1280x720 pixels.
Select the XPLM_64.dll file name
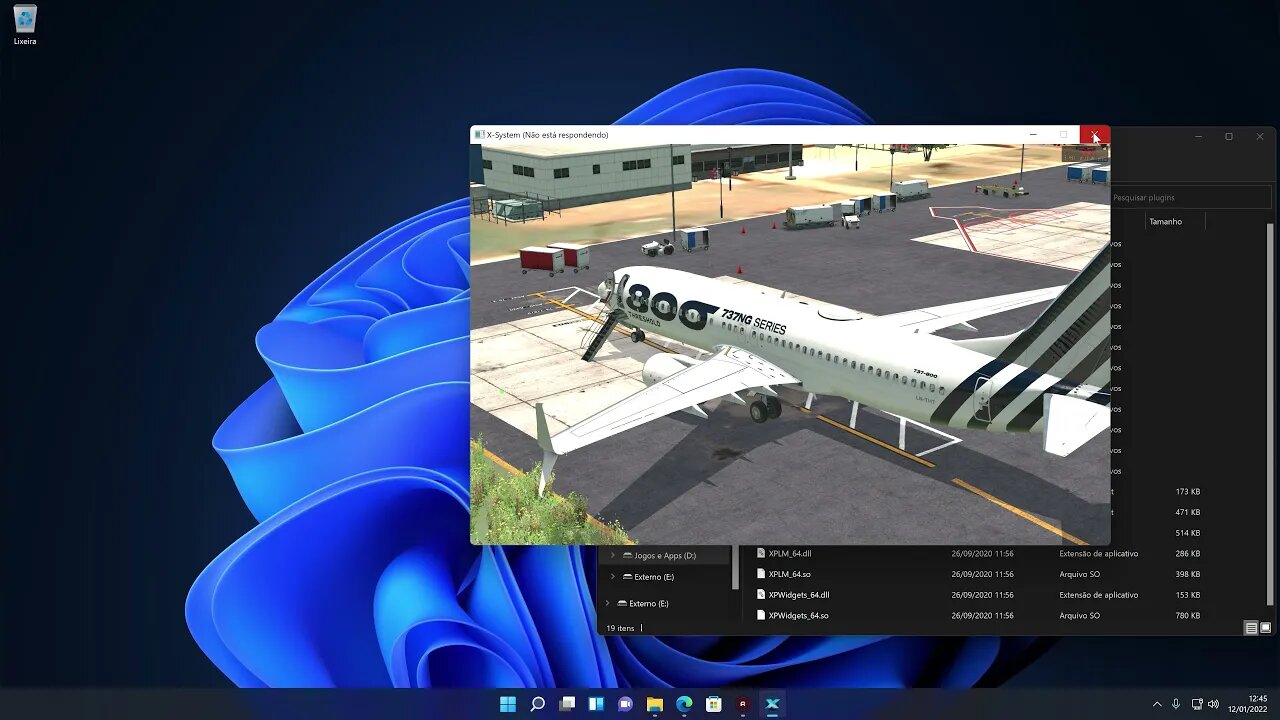click(x=790, y=553)
